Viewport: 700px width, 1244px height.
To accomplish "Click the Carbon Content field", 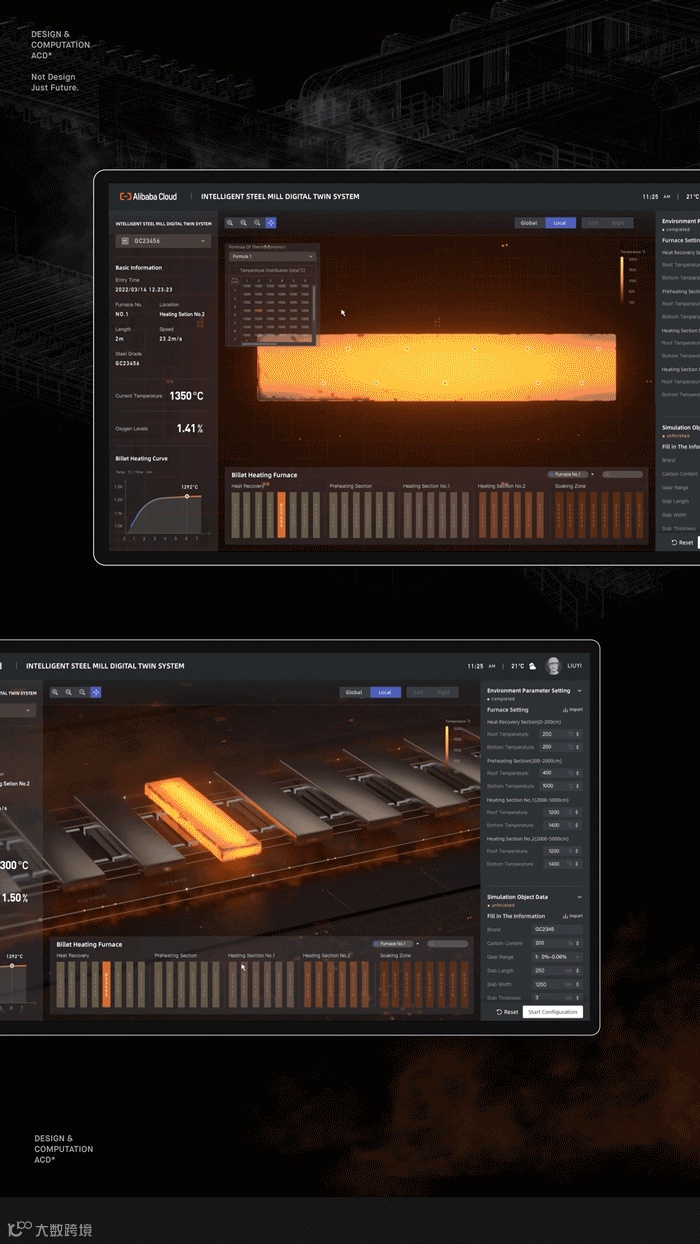I will pos(557,943).
